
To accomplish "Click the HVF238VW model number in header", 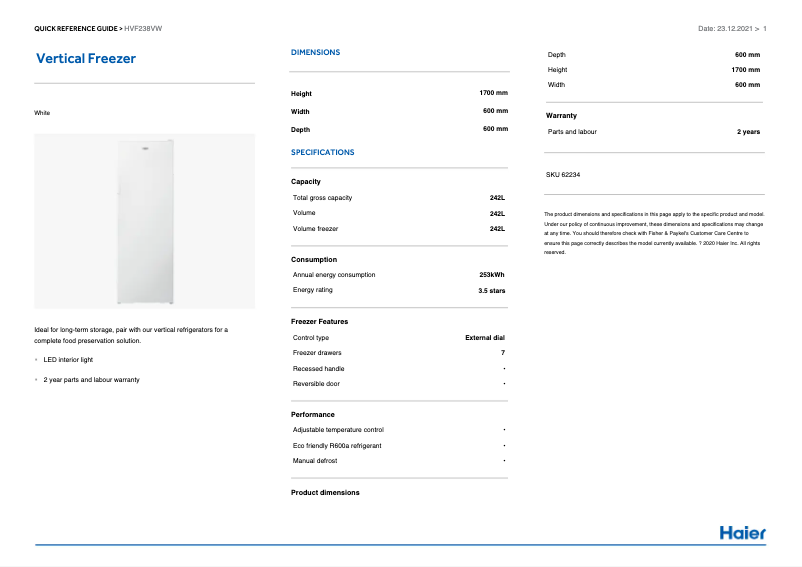I will tap(143, 28).
